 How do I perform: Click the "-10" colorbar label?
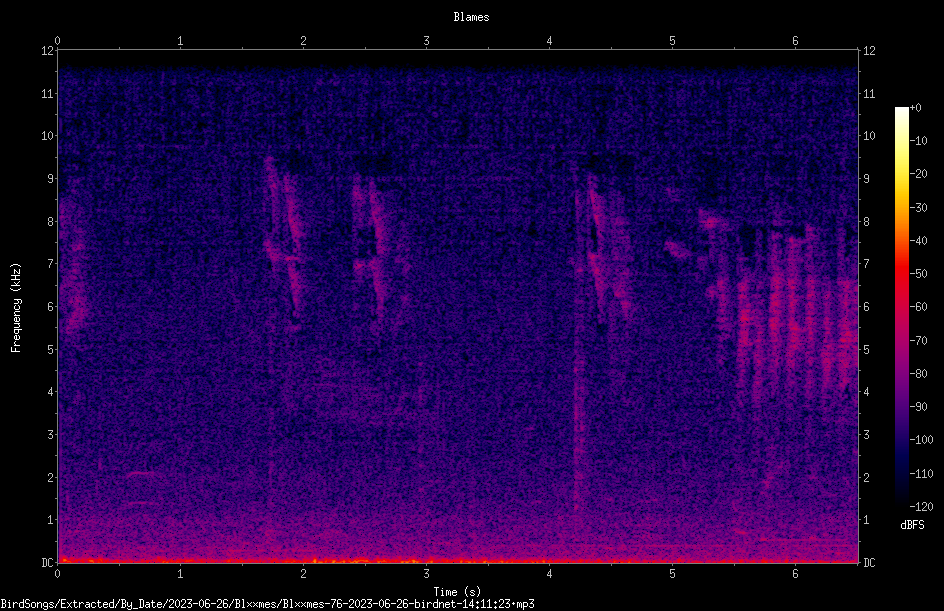tap(918, 141)
